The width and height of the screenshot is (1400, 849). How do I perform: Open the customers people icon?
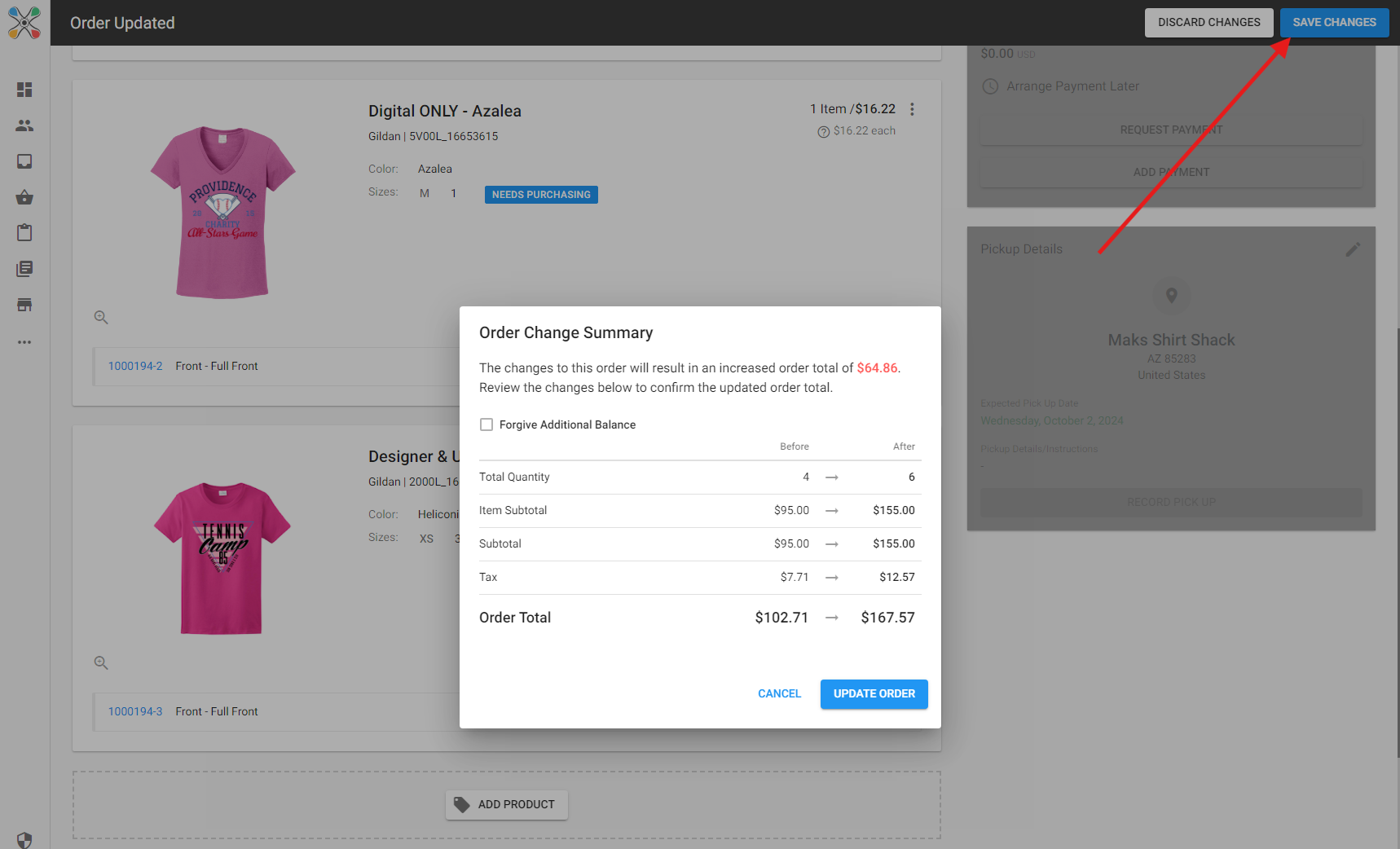(24, 125)
